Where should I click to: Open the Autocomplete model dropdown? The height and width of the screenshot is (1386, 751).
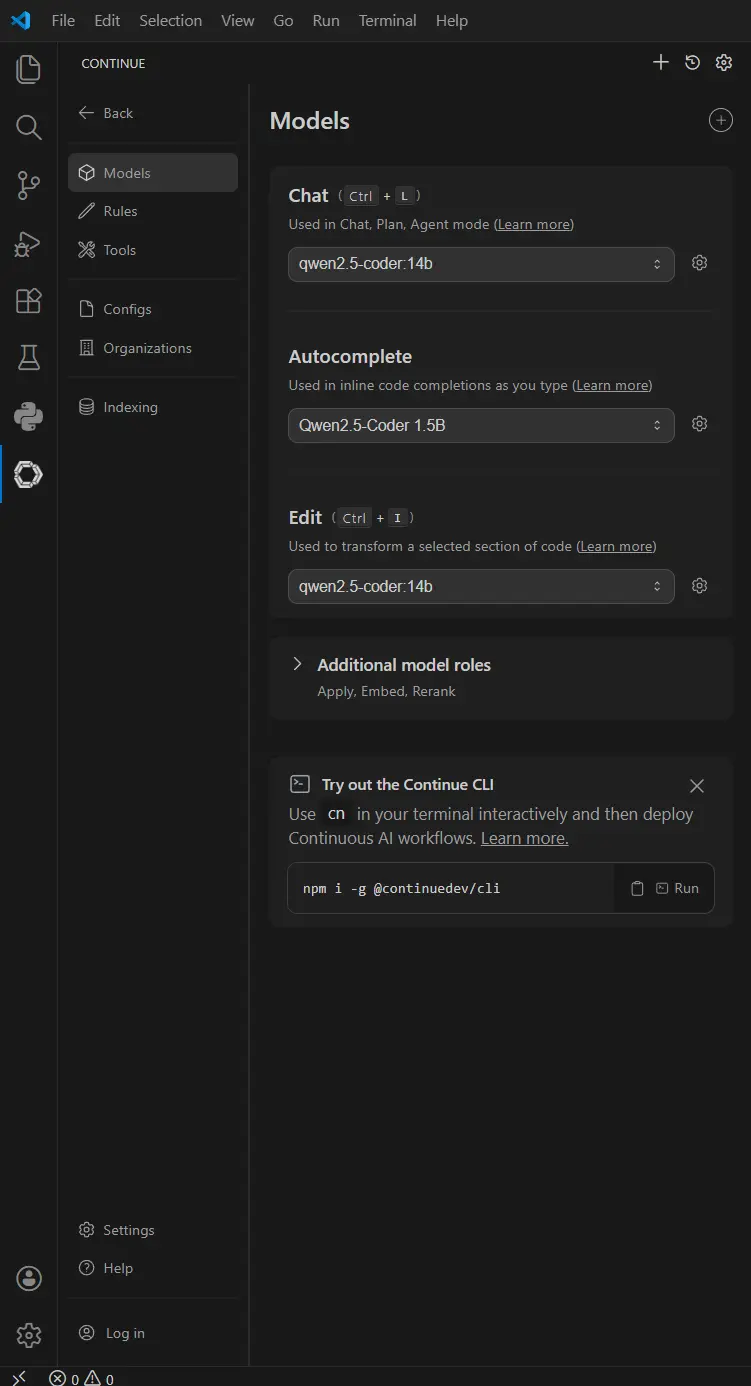(x=480, y=425)
